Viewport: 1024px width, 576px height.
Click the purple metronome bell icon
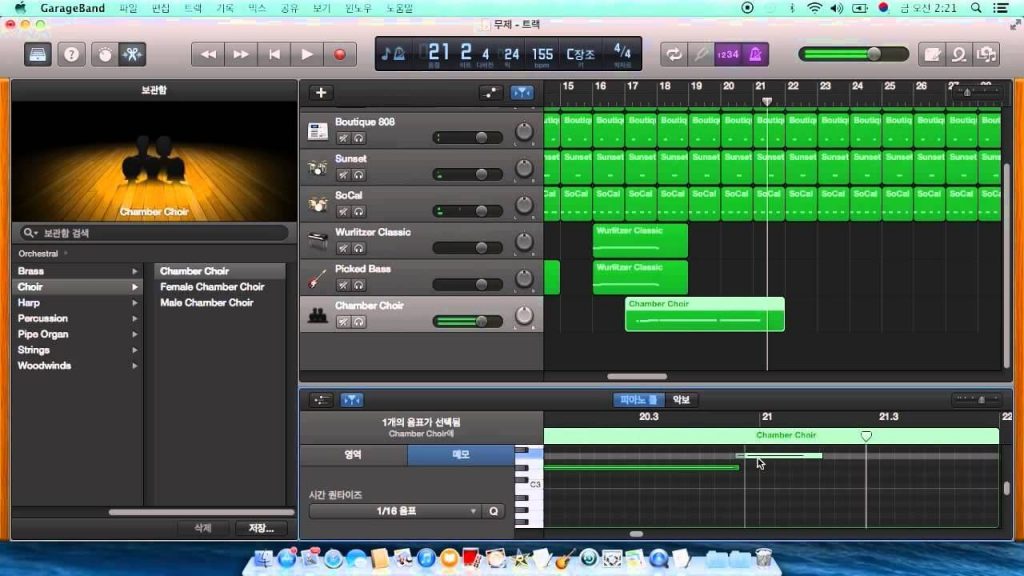click(x=755, y=54)
